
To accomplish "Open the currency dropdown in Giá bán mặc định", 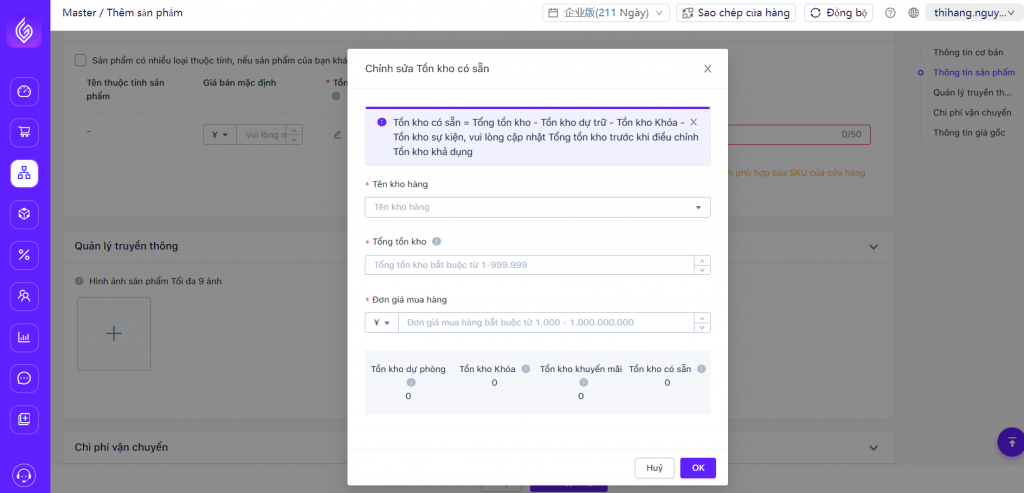I will 220,135.
